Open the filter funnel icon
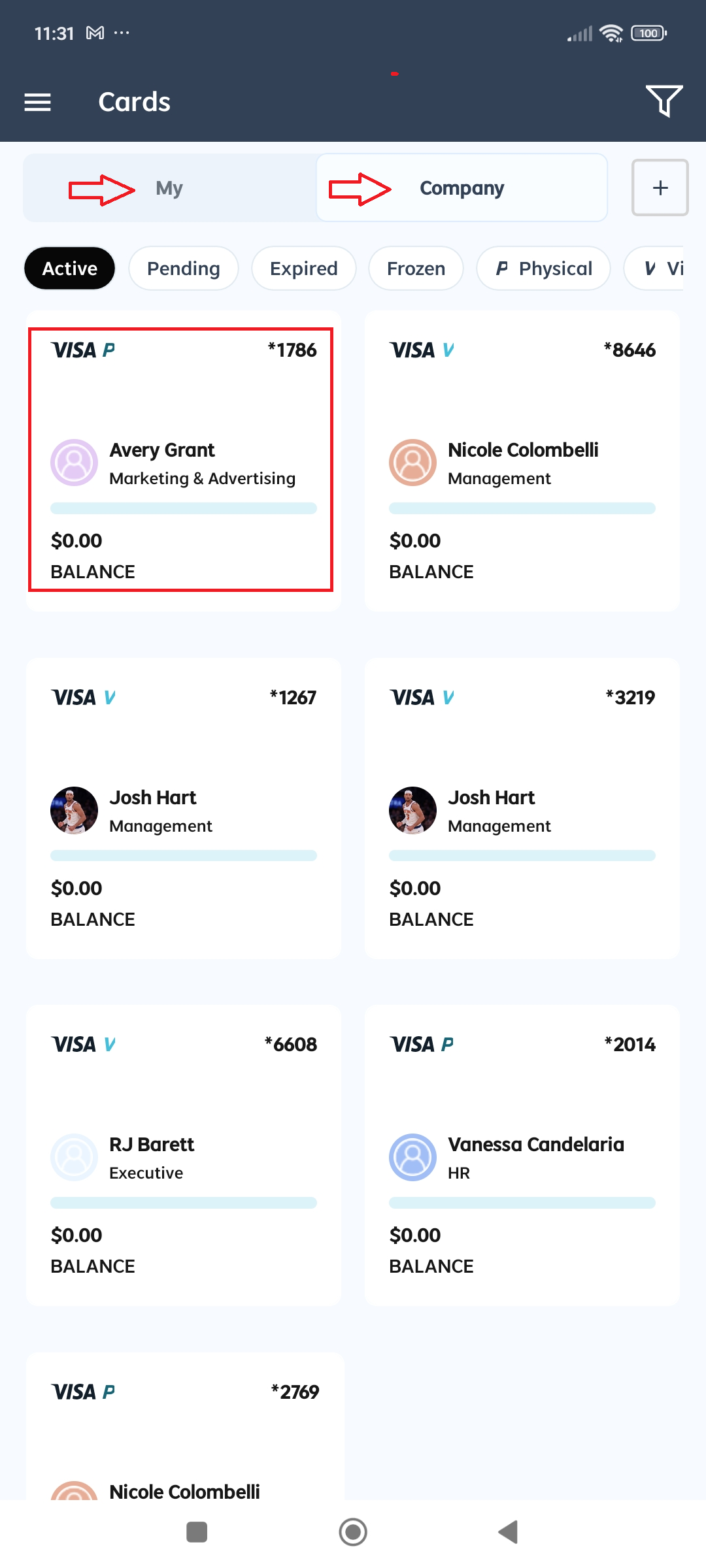The image size is (706, 1568). click(664, 101)
